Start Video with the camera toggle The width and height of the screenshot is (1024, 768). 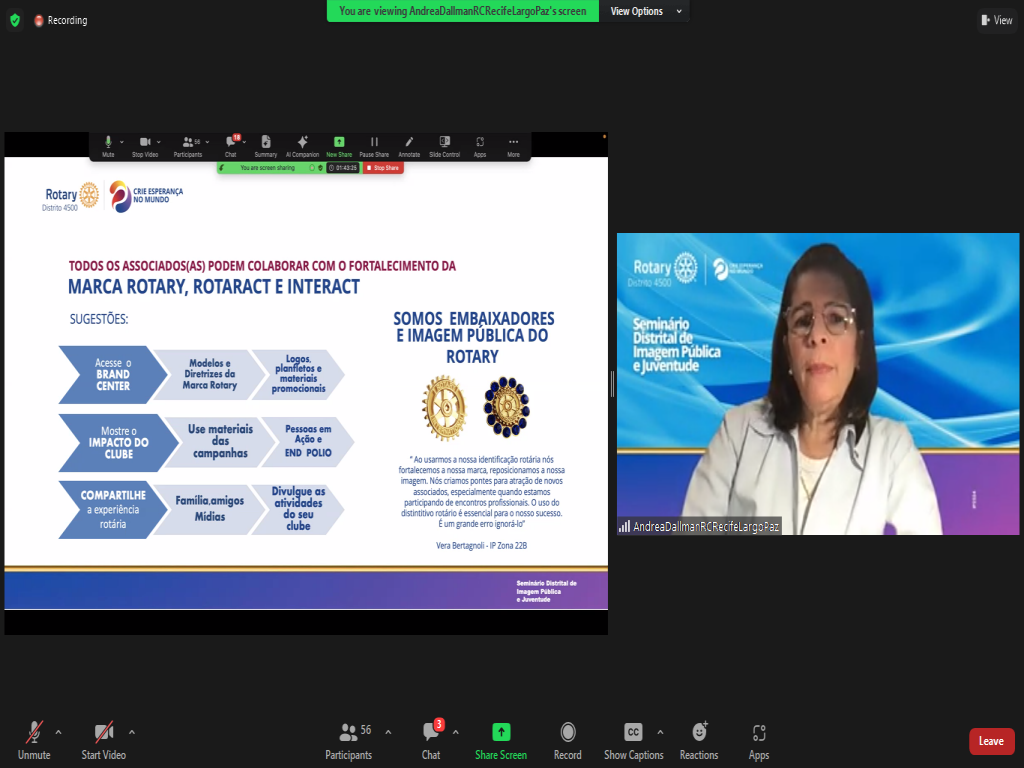point(104,739)
